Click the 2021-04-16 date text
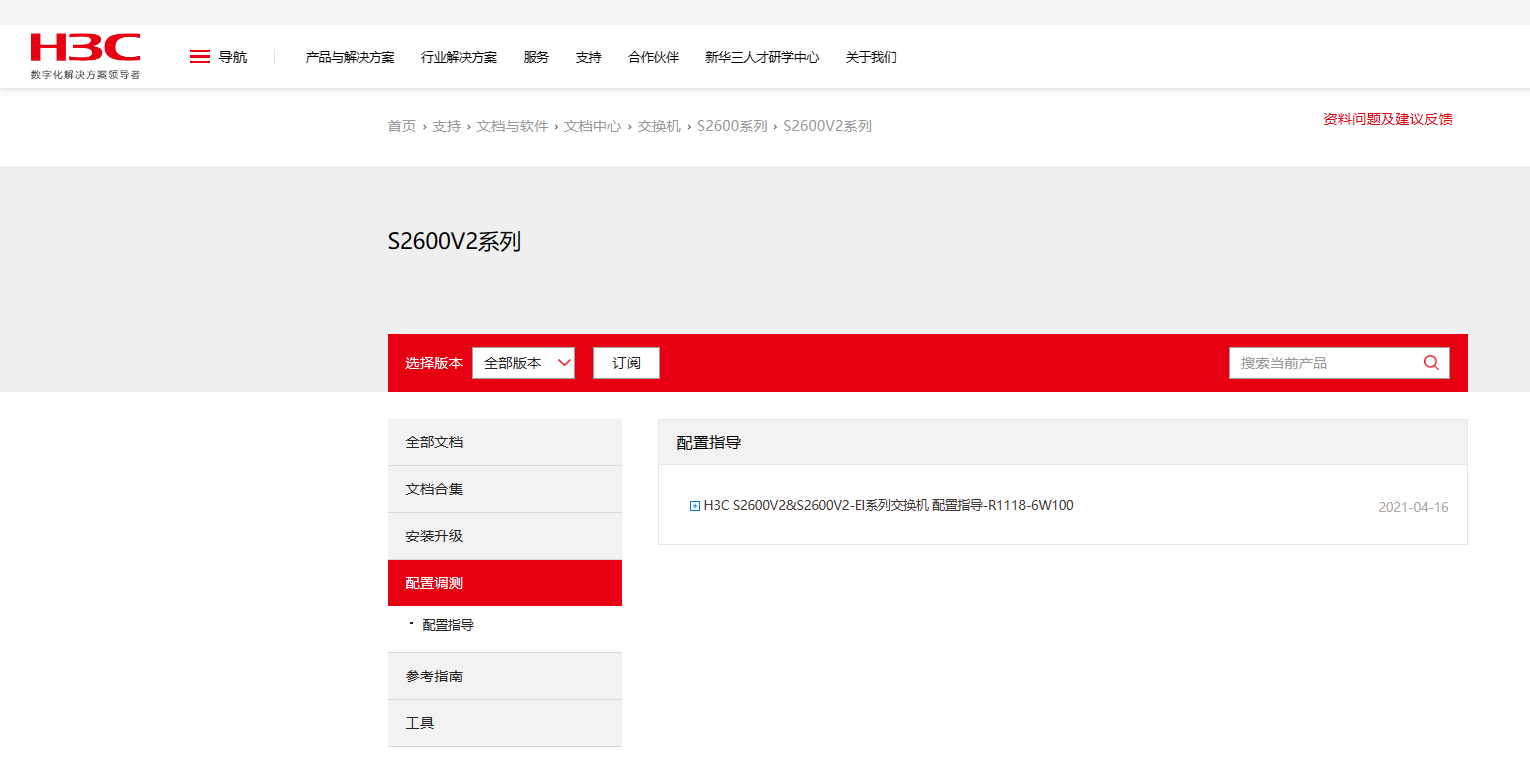 point(1413,507)
